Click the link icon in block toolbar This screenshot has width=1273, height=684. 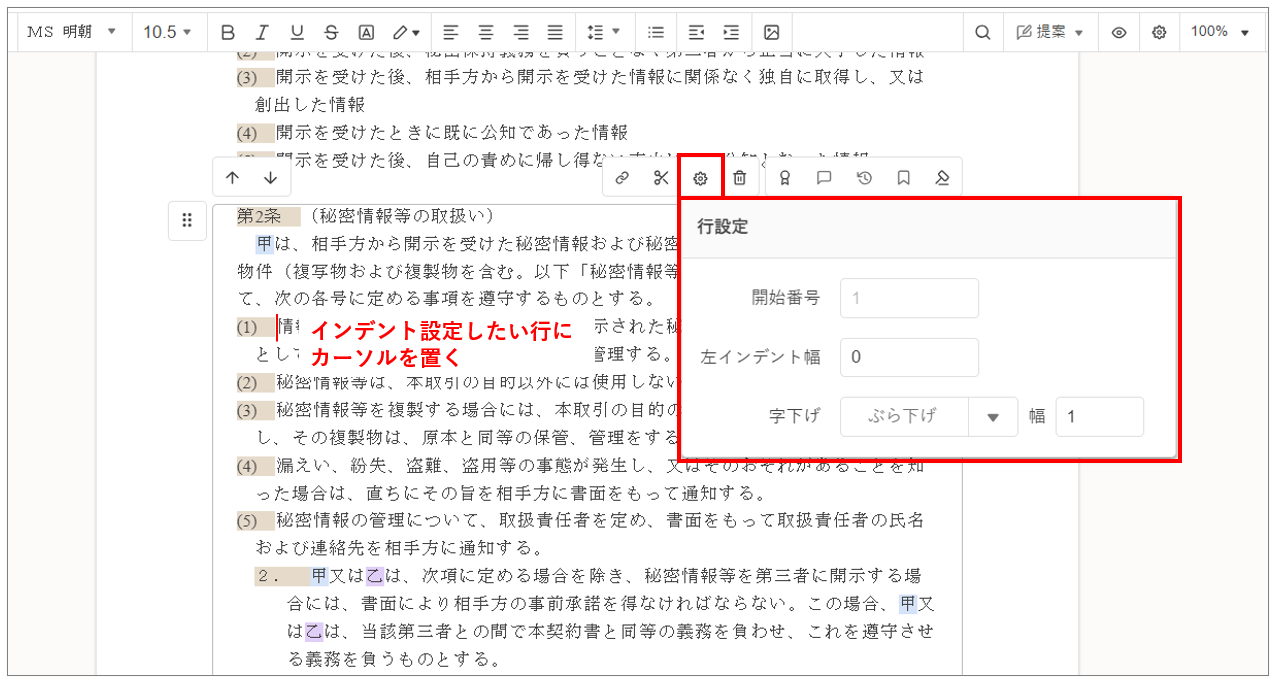coord(622,178)
